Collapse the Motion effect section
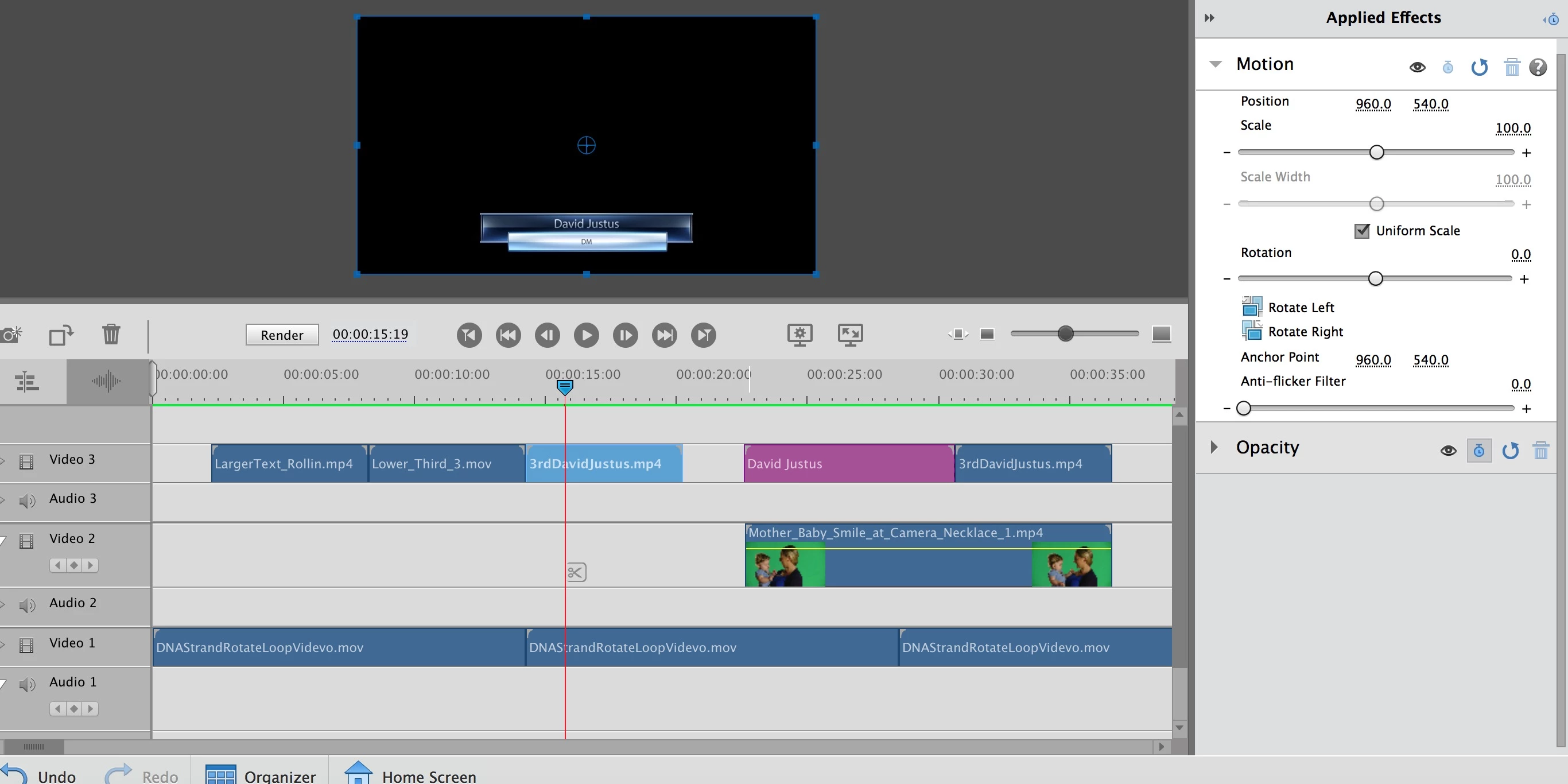 click(1216, 64)
